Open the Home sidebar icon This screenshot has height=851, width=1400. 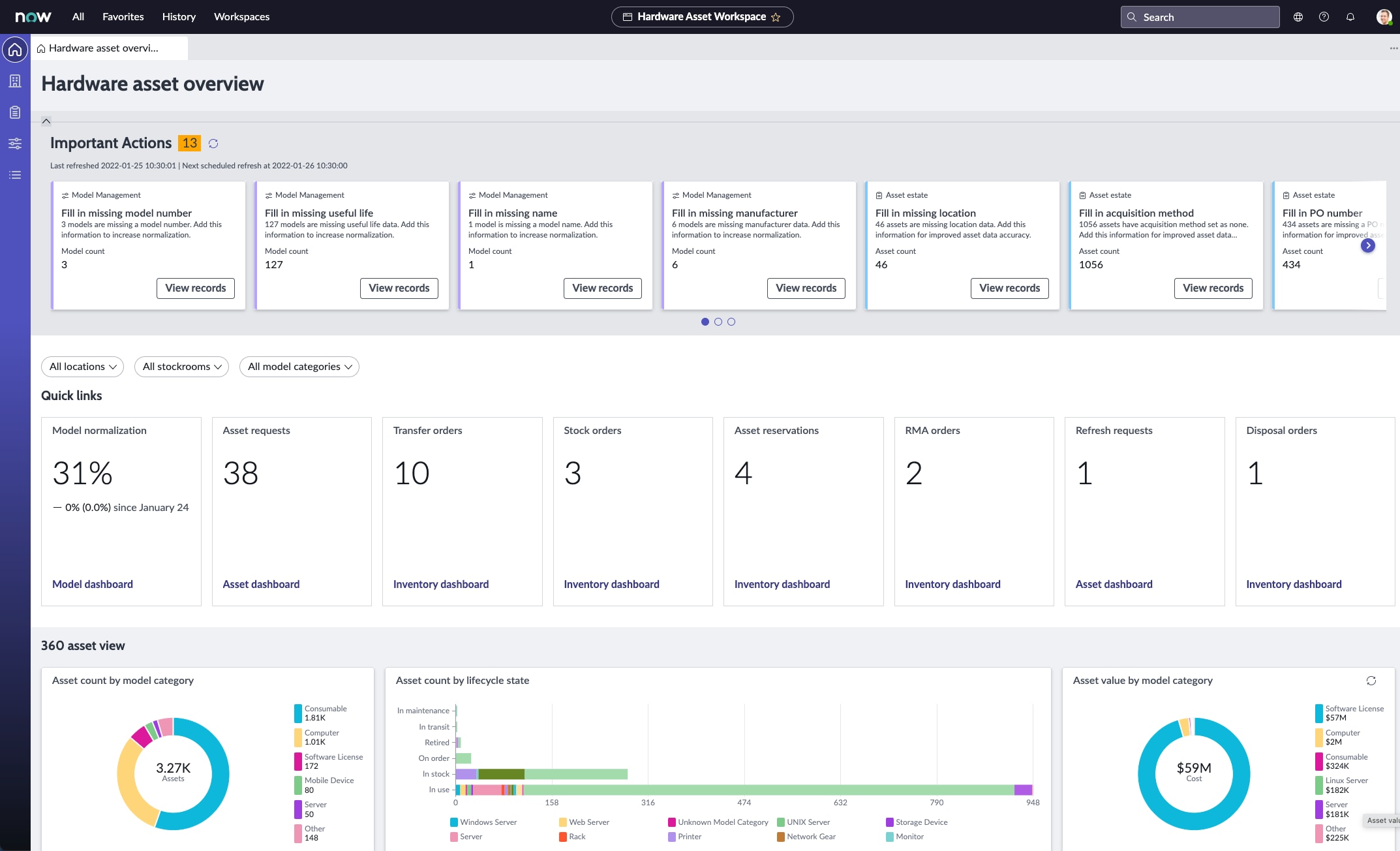(15, 50)
